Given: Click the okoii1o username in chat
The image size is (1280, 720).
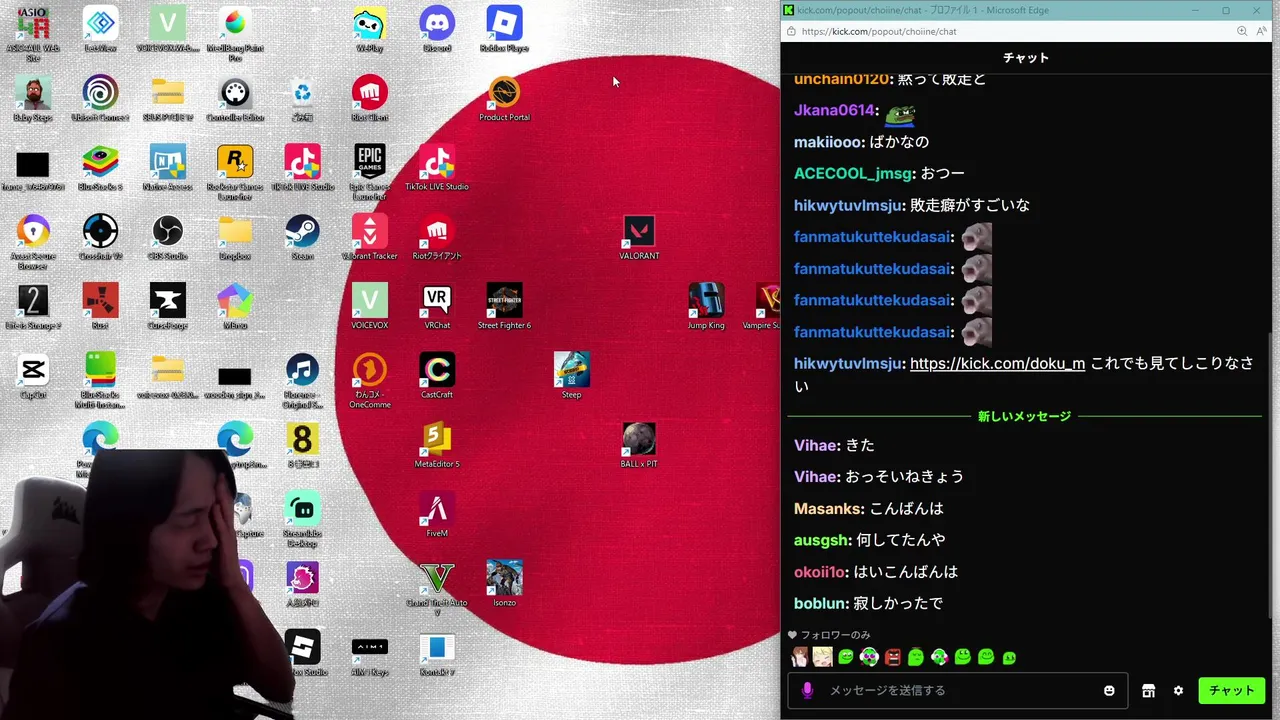Looking at the screenshot, I should pos(819,572).
